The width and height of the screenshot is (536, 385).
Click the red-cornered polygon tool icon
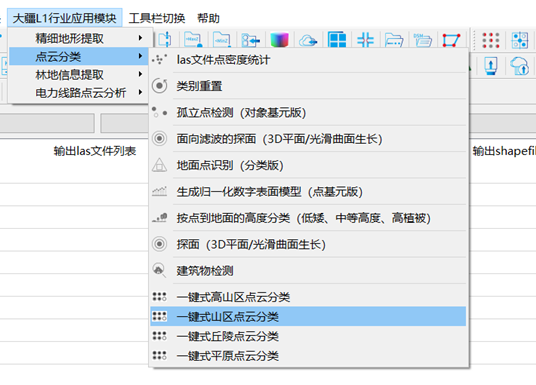pos(451,40)
